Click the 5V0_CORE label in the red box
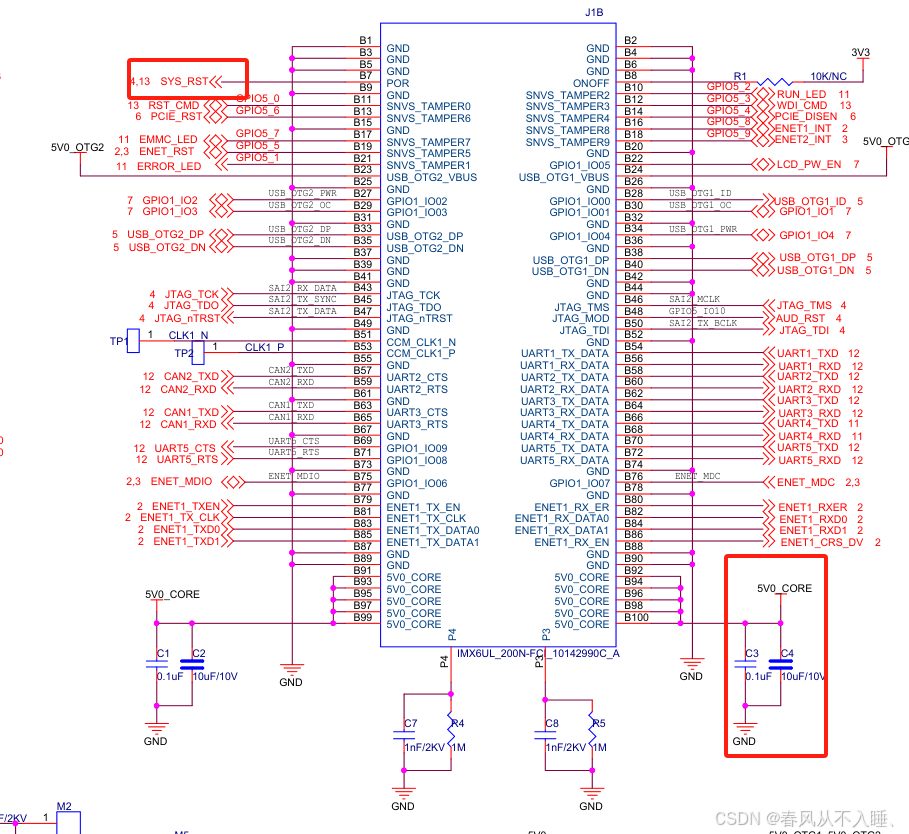This screenshot has width=909, height=834. (786, 588)
